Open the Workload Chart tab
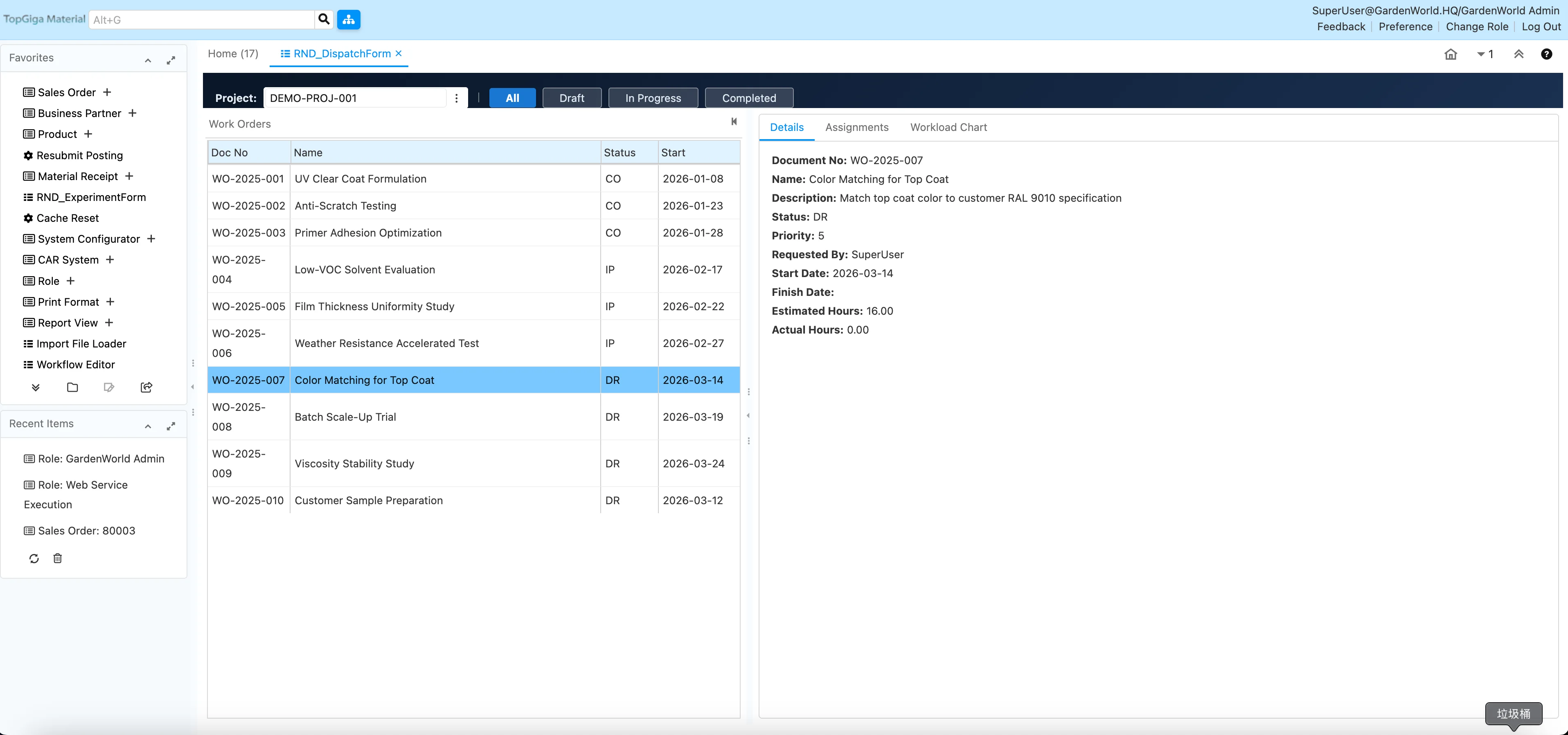 pyautogui.click(x=948, y=127)
